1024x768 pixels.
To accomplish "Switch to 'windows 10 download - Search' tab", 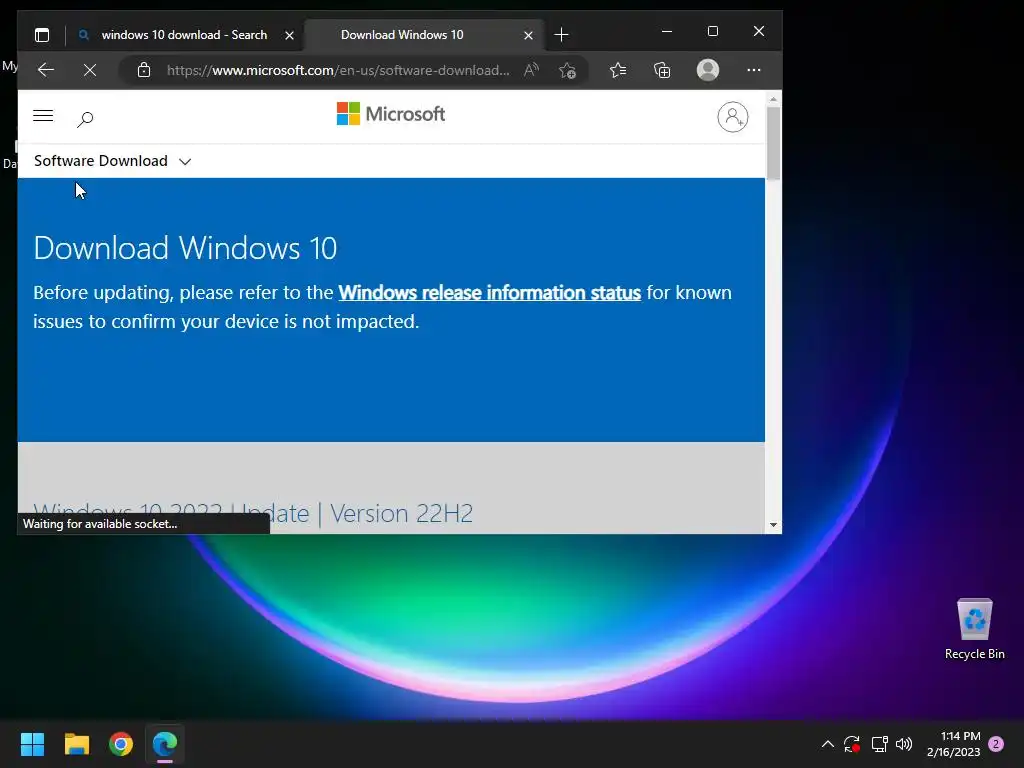I will tap(184, 35).
